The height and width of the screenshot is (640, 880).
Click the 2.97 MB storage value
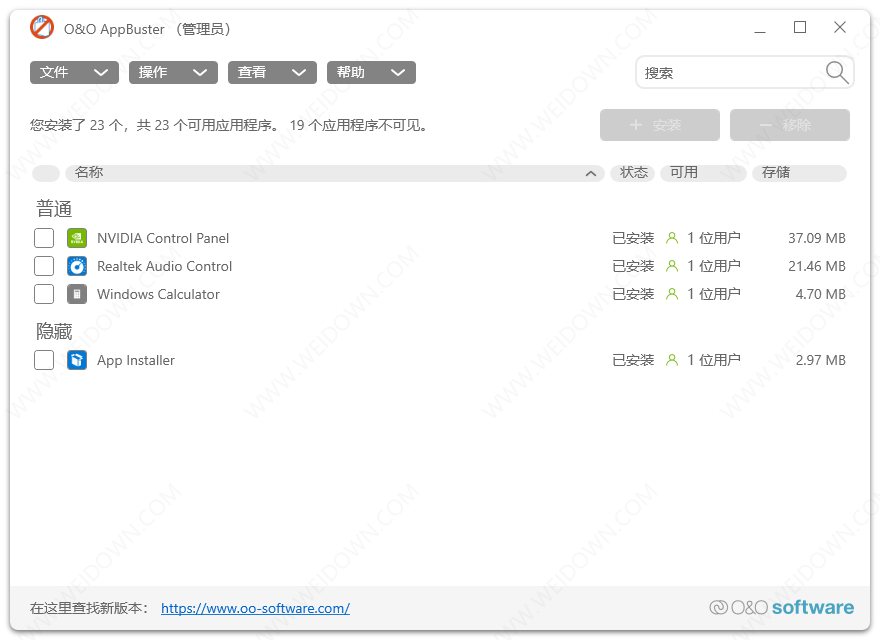point(821,360)
